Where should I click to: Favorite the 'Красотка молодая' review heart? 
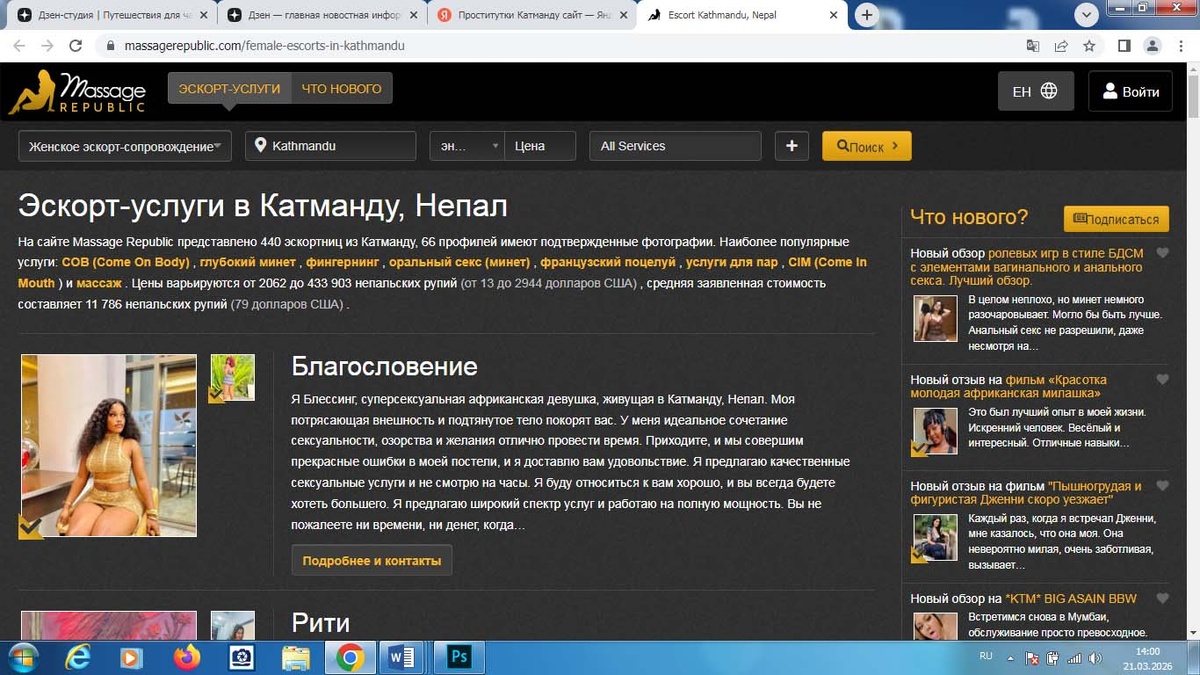pyautogui.click(x=1162, y=379)
